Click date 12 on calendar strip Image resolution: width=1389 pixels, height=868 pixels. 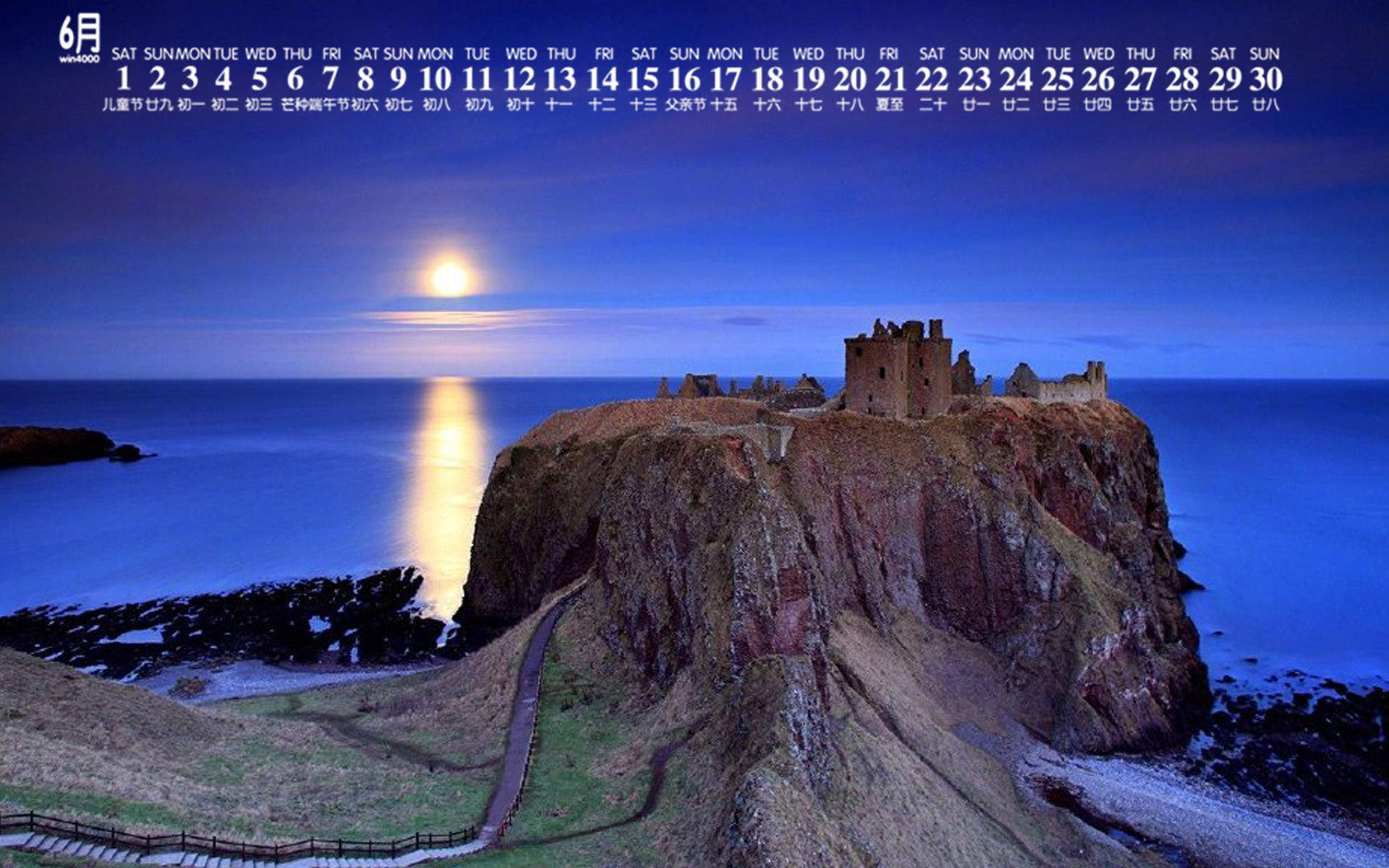click(519, 78)
